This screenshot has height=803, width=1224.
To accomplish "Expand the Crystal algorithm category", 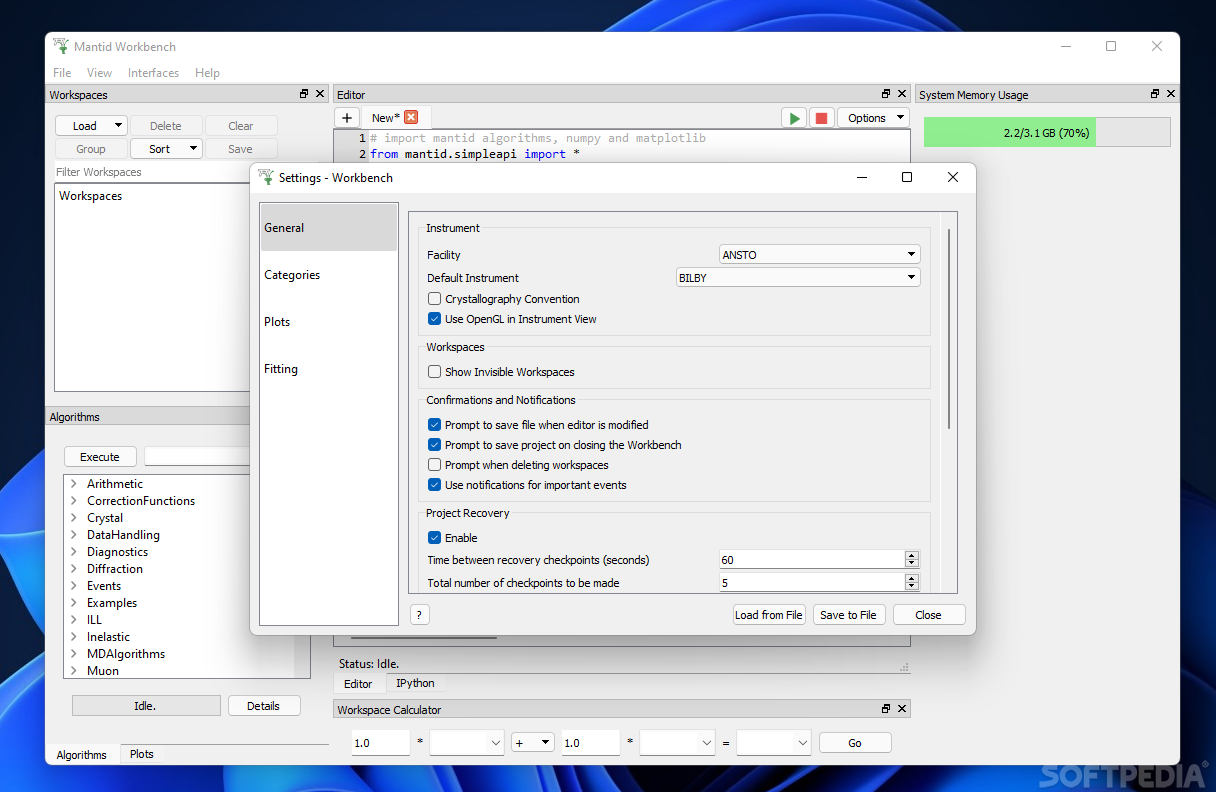I will [x=74, y=518].
